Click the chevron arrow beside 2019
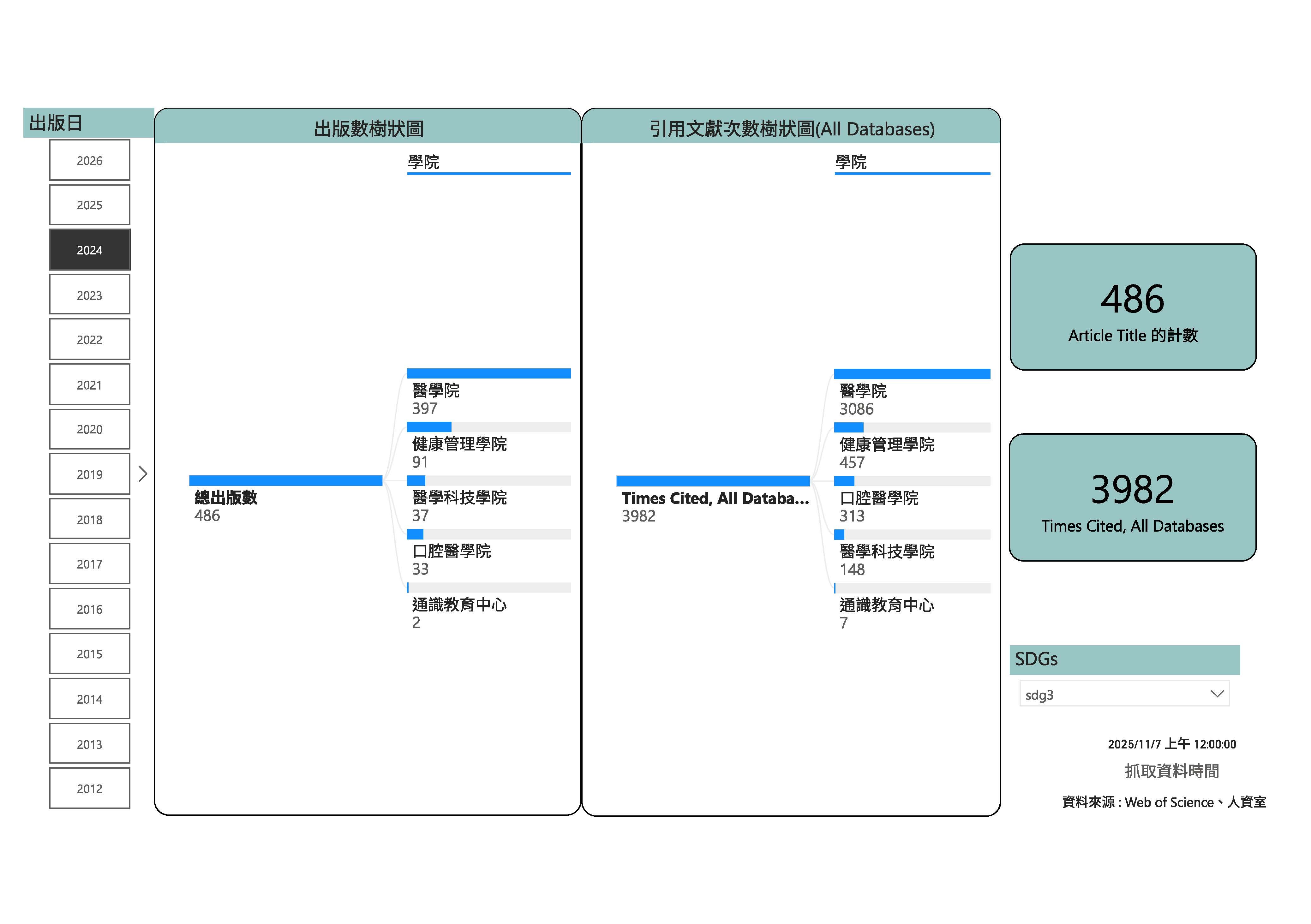 pos(143,474)
